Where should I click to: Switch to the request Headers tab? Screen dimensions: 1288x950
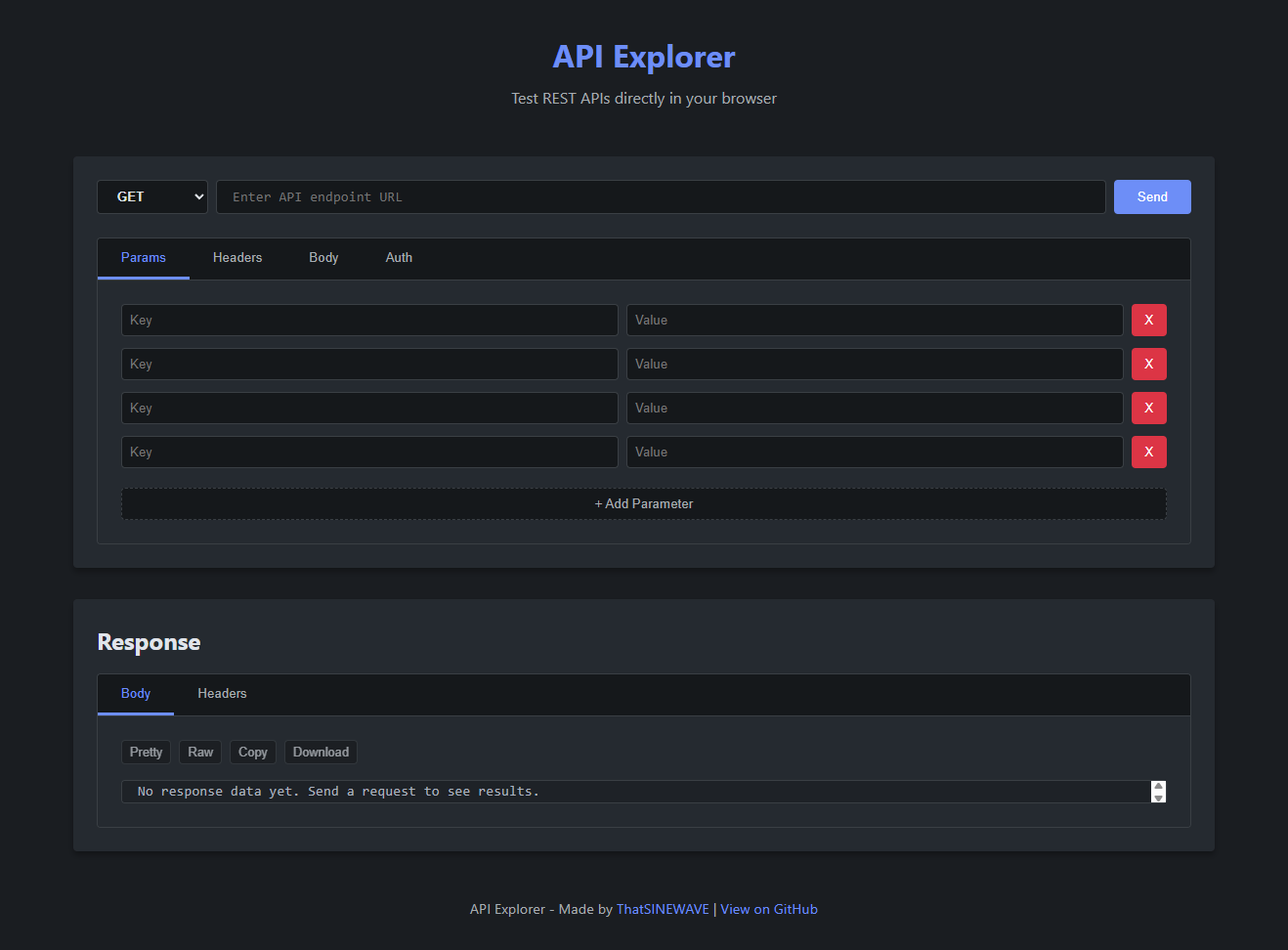(x=237, y=258)
